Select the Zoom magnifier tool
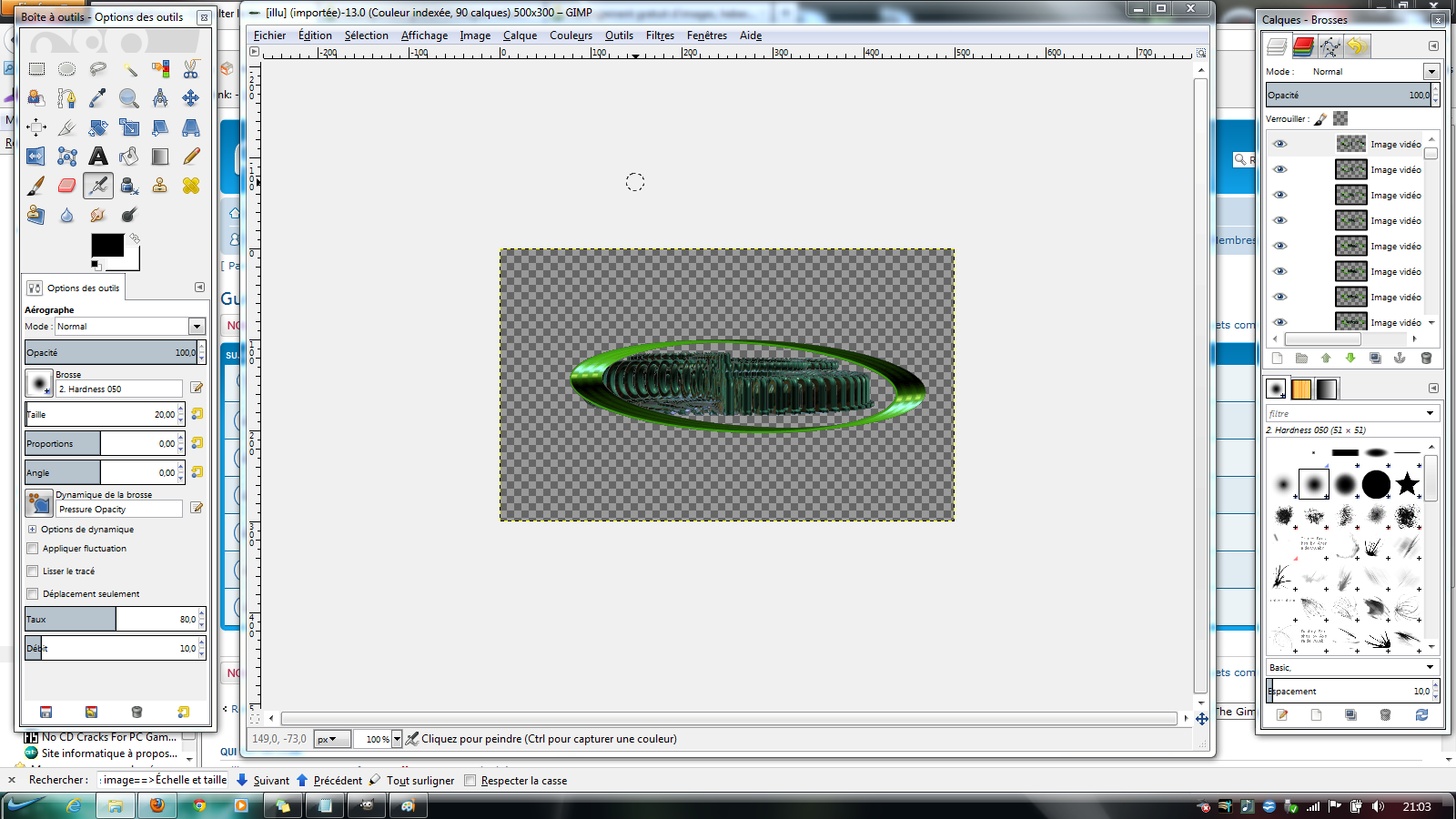The image size is (1456, 819). (129, 98)
